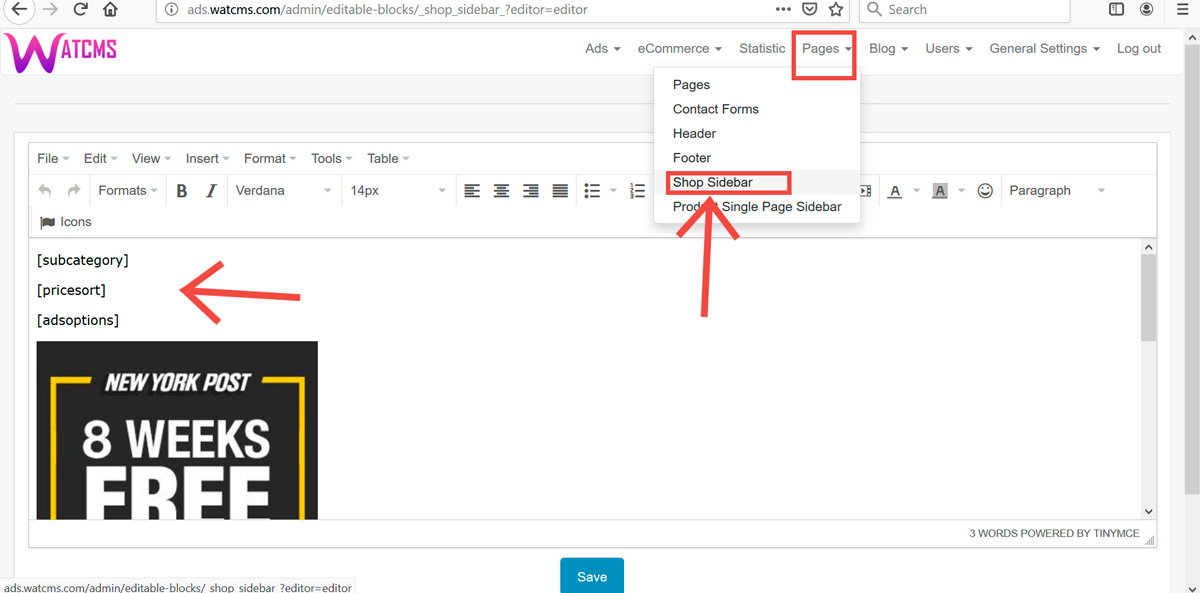Open the editor Insert menu
Viewport: 1200px width, 593px height.
coord(207,158)
